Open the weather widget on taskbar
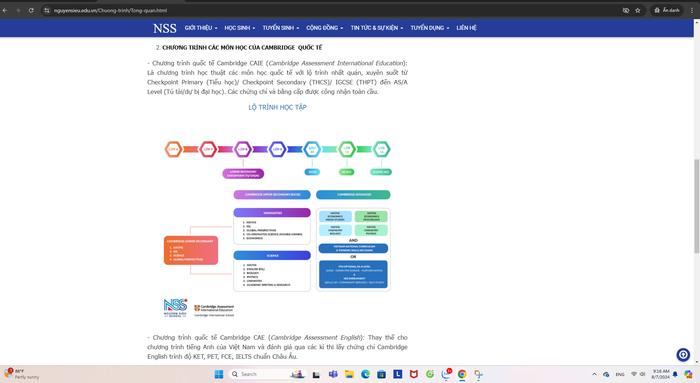The image size is (700, 383). [21, 374]
